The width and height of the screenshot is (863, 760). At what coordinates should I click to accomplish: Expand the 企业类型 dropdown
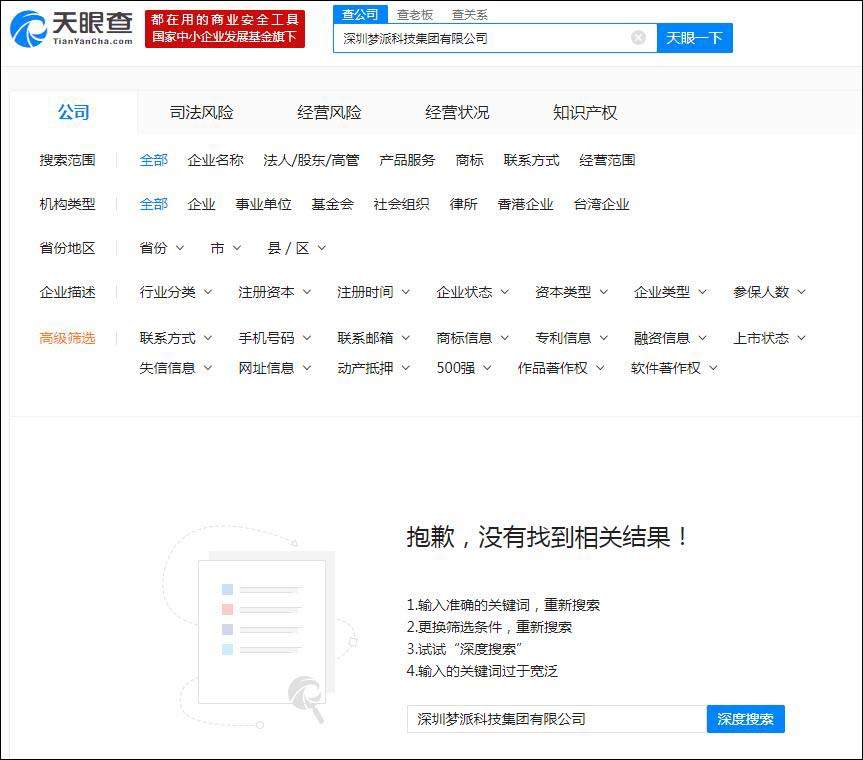(x=670, y=292)
